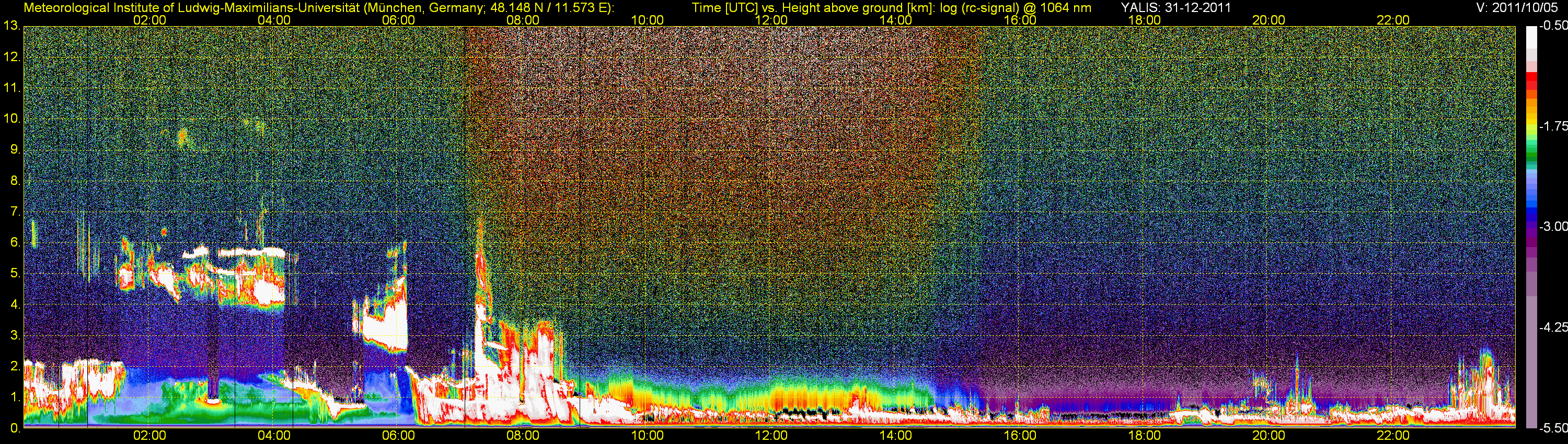
Task: Click the bottom axis time label 06:00
Action: coord(398,436)
